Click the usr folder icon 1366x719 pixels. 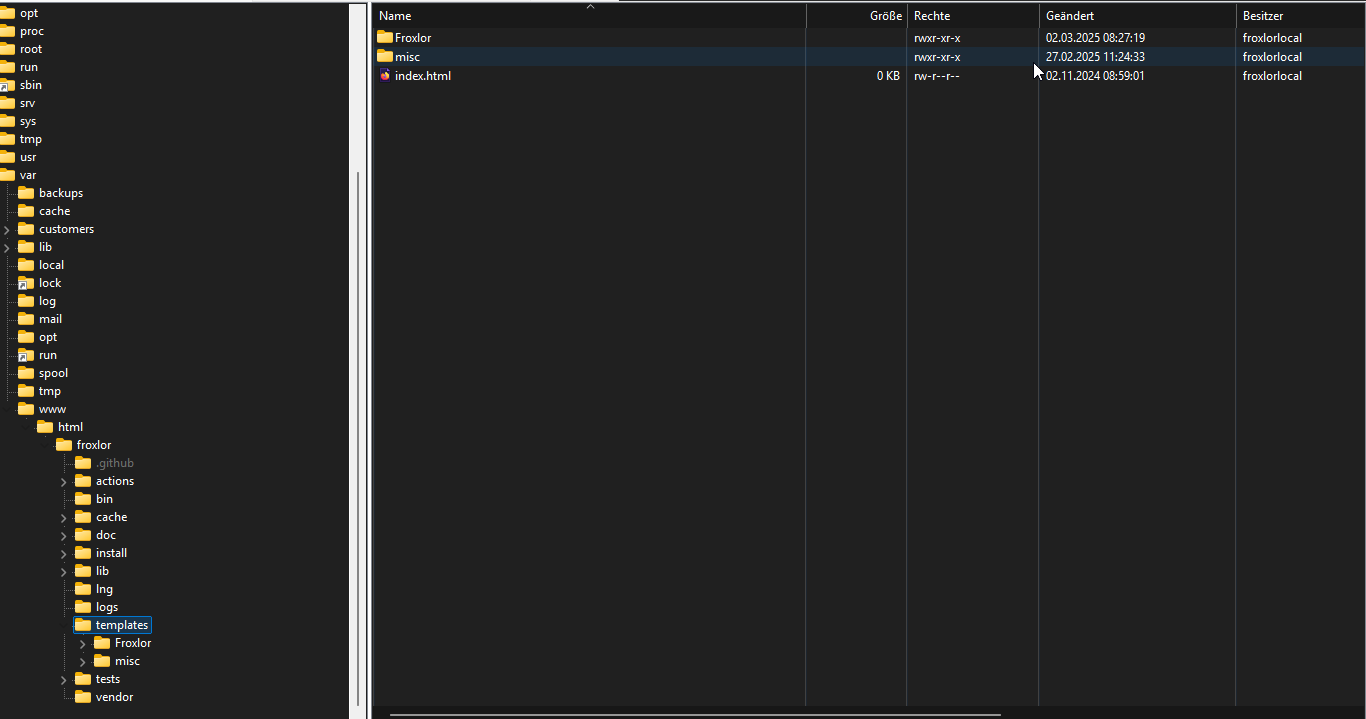coord(7,157)
